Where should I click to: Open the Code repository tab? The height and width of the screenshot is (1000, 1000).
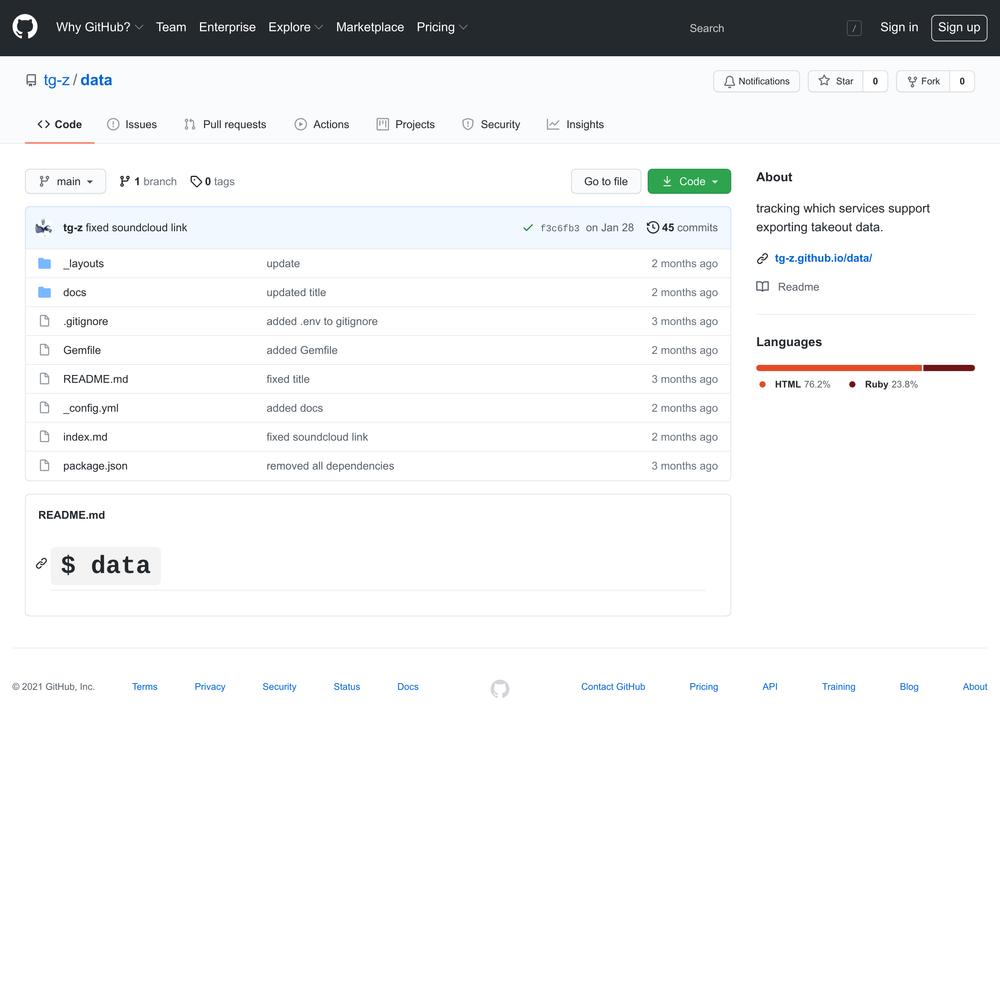(x=60, y=124)
